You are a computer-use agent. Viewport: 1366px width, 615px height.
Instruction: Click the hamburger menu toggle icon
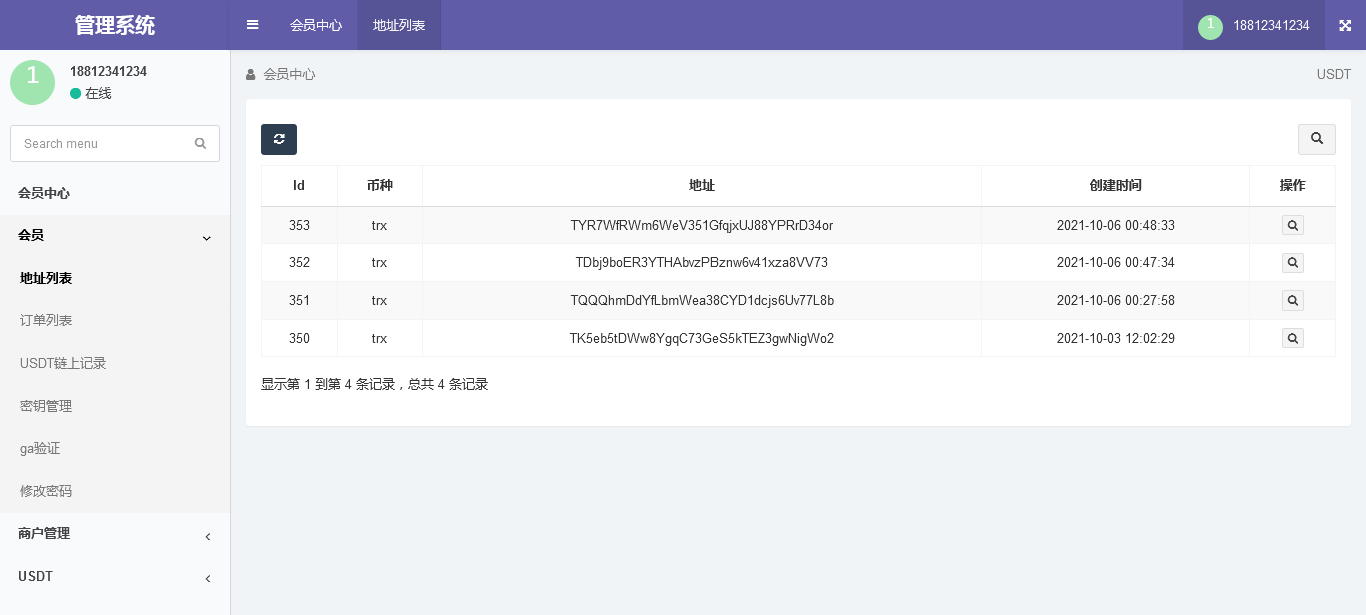[x=253, y=25]
